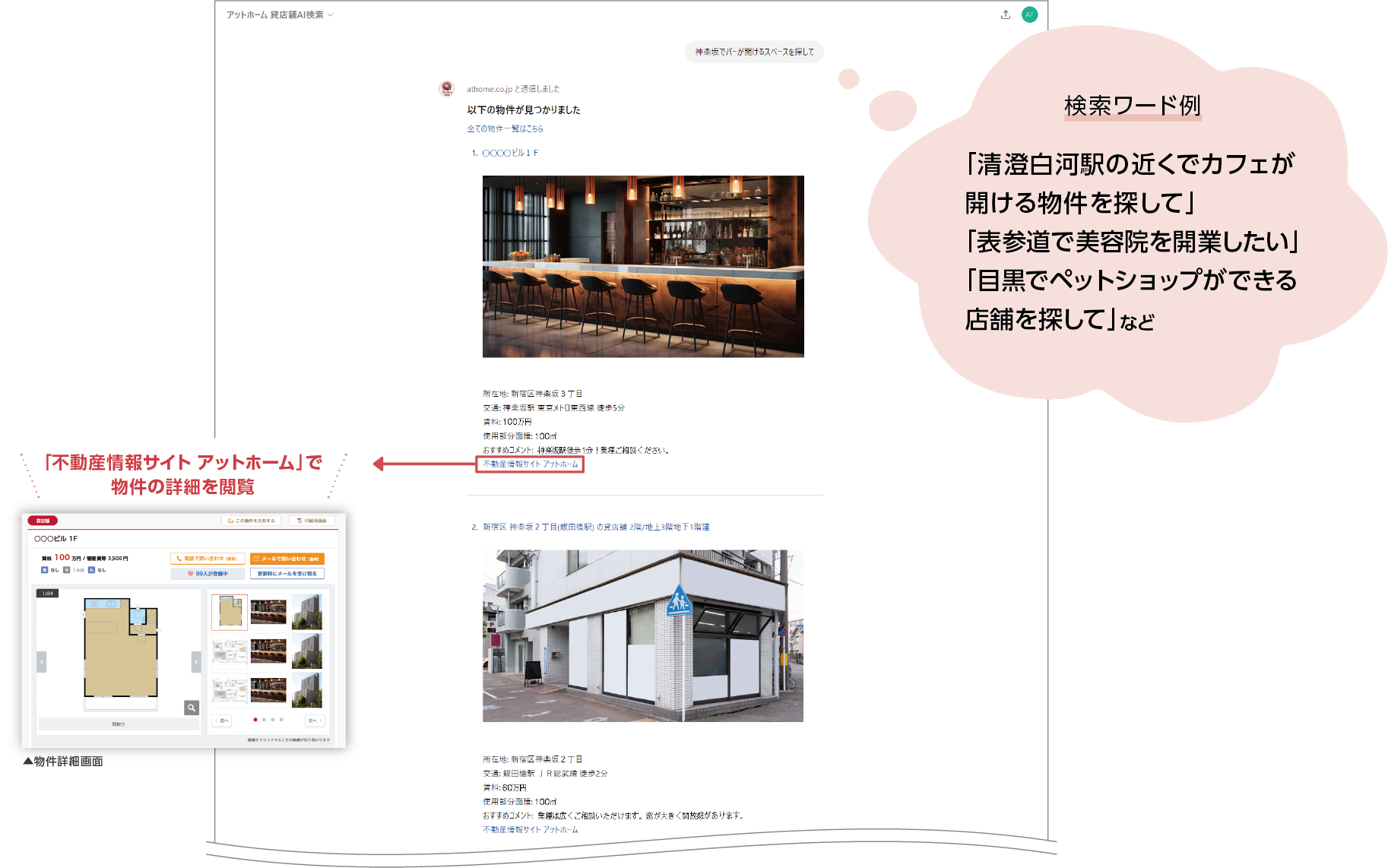Viewport: 1388px width, 868px height.
Task: Click the print icon on 印刷用画面 button
Action: pos(299,521)
